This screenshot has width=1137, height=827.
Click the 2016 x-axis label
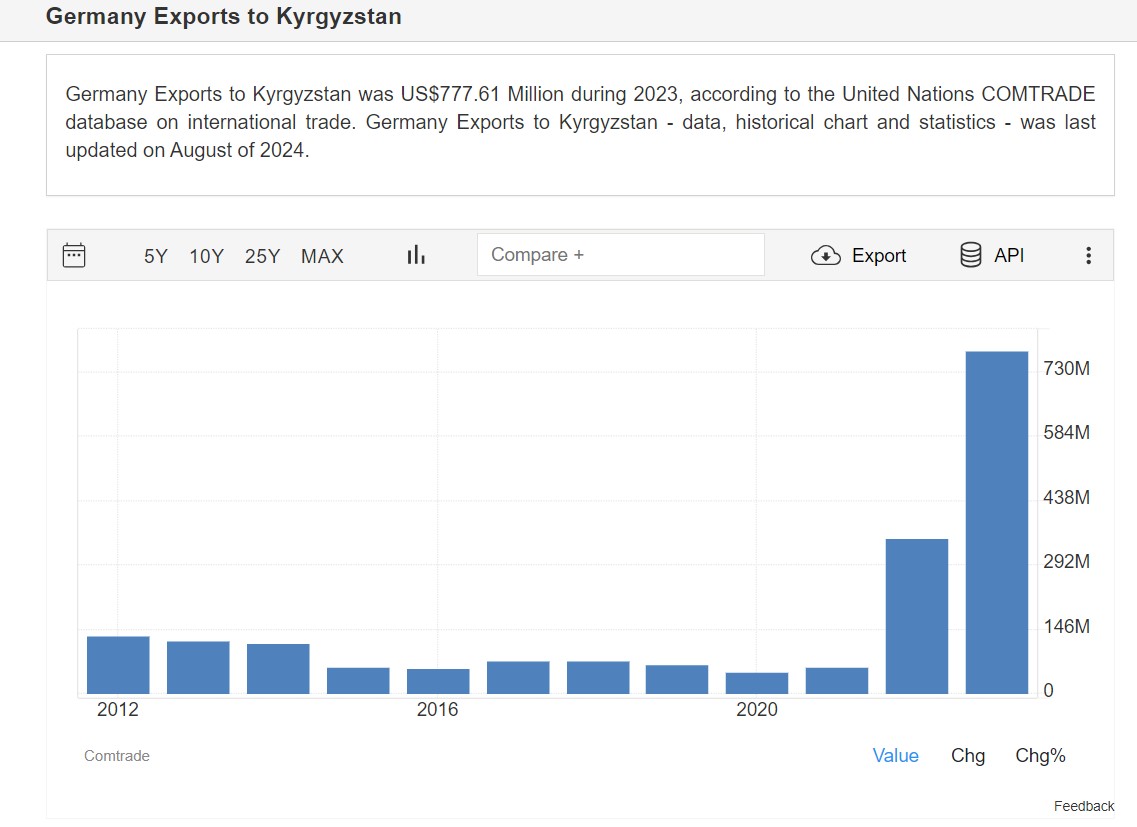click(x=437, y=709)
